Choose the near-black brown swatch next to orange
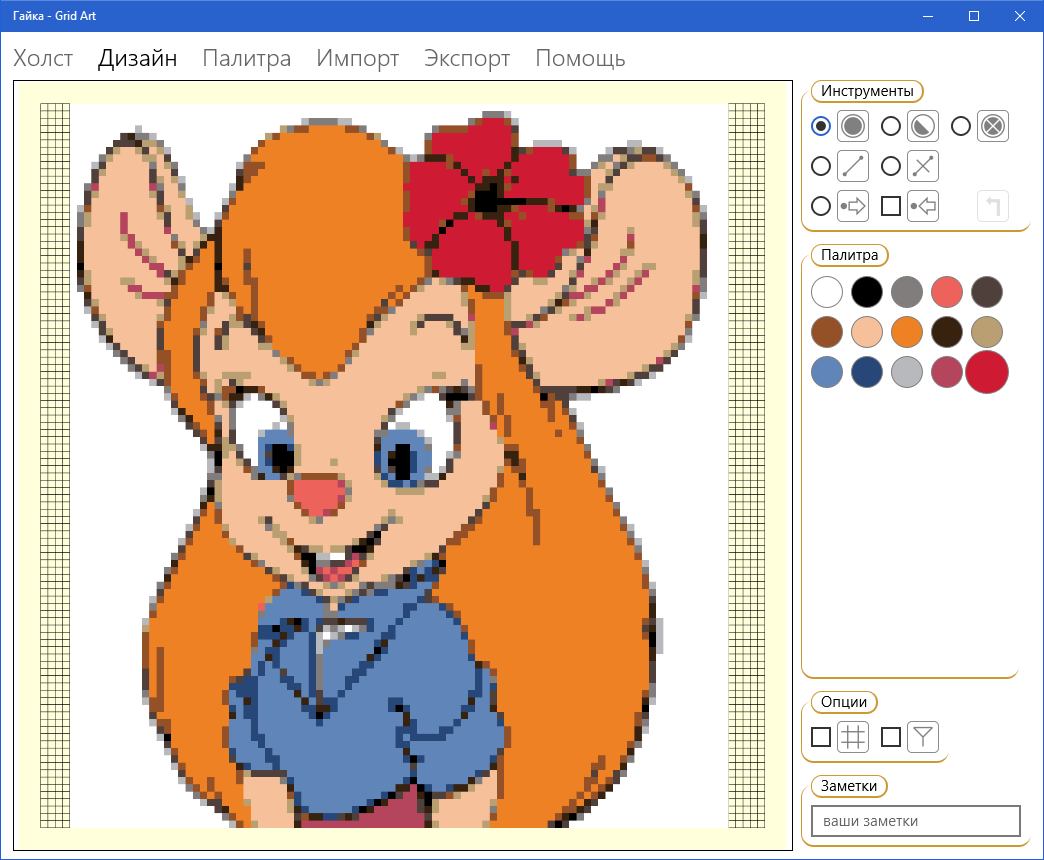Viewport: 1044px width, 860px height. point(947,332)
